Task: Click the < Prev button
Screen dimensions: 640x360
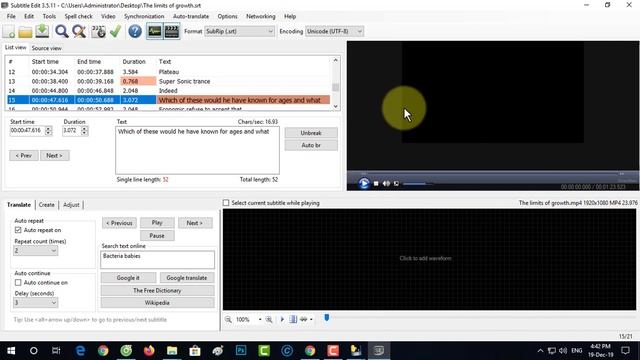Action: pos(24,156)
